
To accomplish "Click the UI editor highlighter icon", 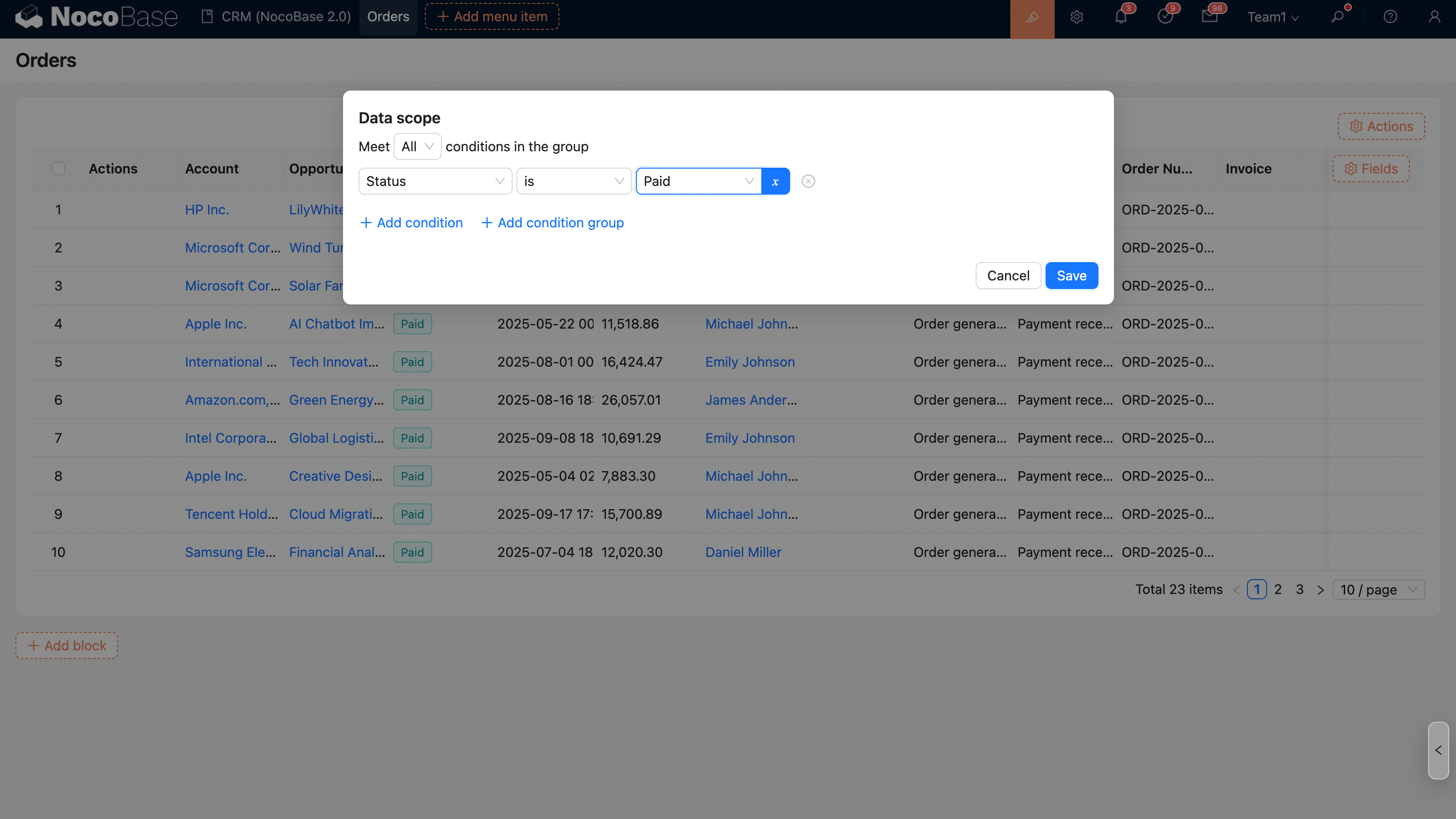I will (x=1032, y=17).
